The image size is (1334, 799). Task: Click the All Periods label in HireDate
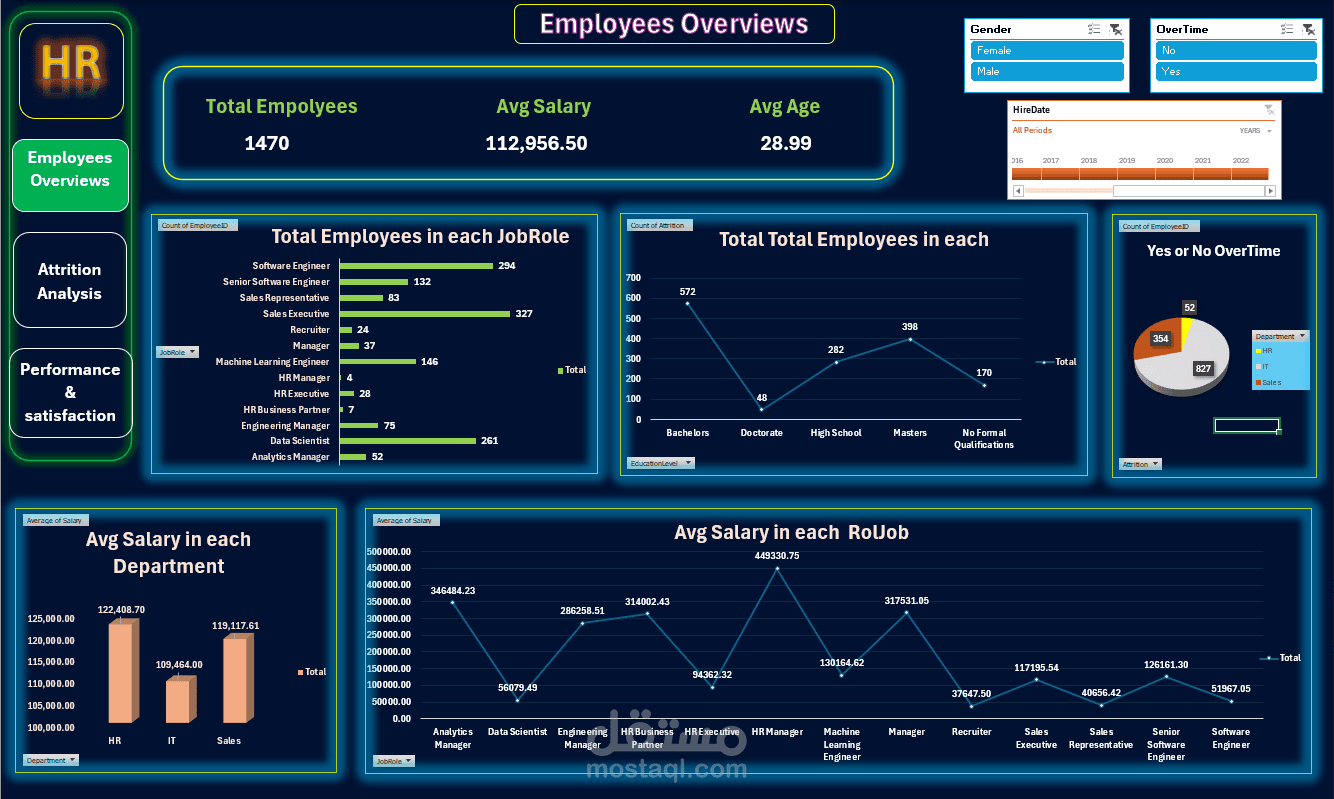coord(1032,131)
